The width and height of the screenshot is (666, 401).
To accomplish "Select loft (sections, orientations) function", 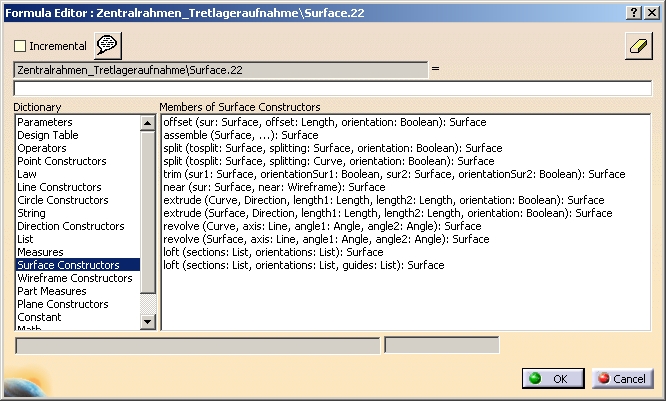I will pos(273,252).
